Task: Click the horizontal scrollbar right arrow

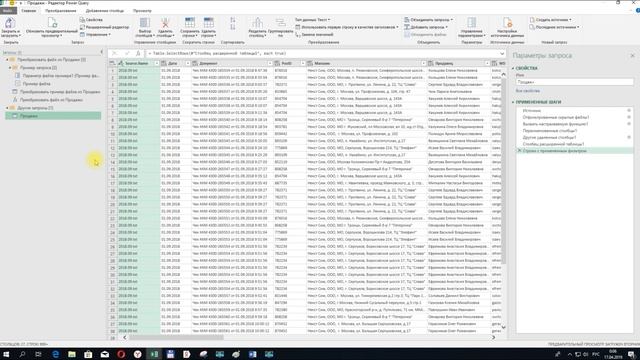Action: pyautogui.click(x=493, y=338)
